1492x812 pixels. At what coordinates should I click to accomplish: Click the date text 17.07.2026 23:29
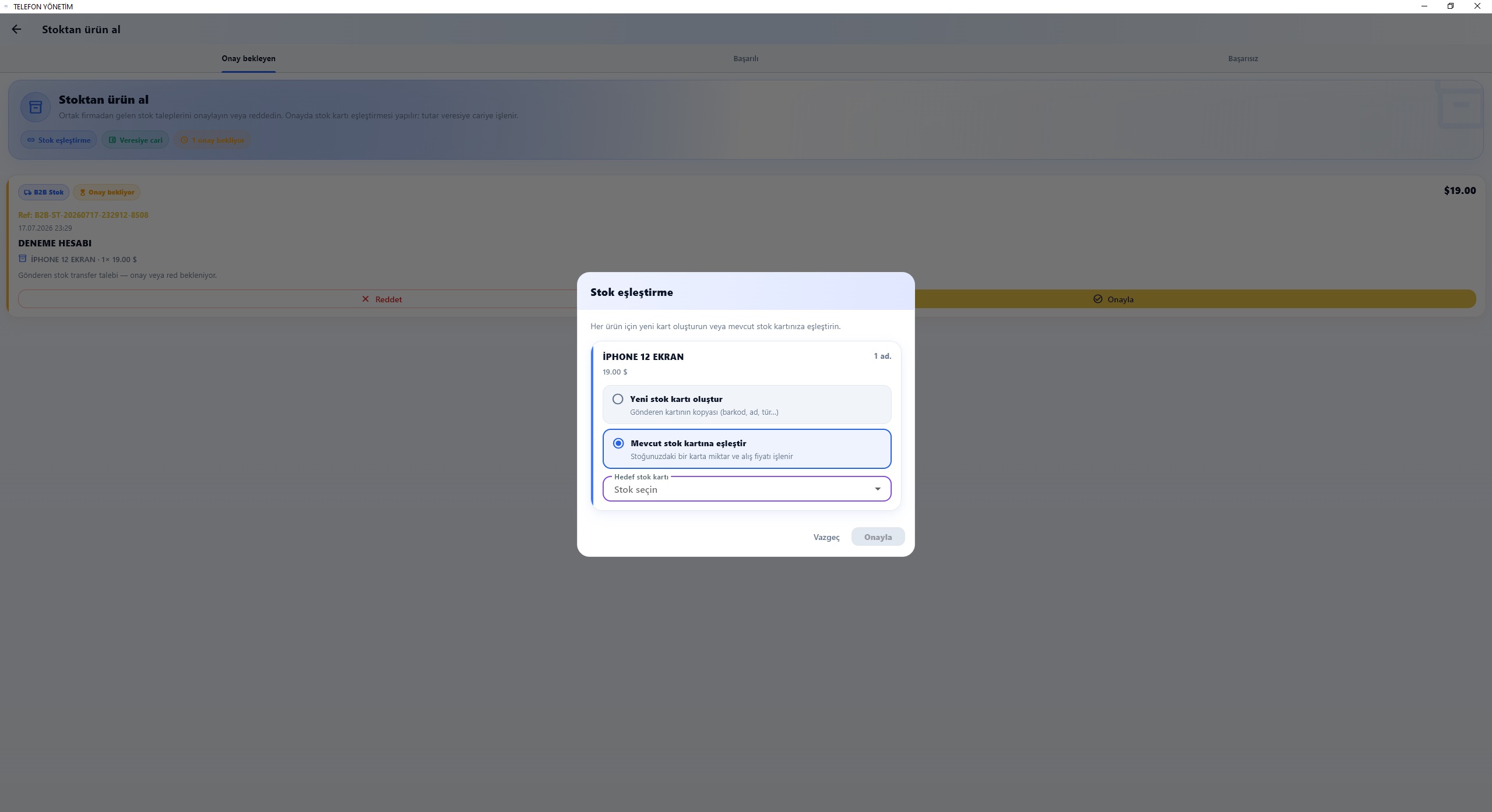coord(45,228)
